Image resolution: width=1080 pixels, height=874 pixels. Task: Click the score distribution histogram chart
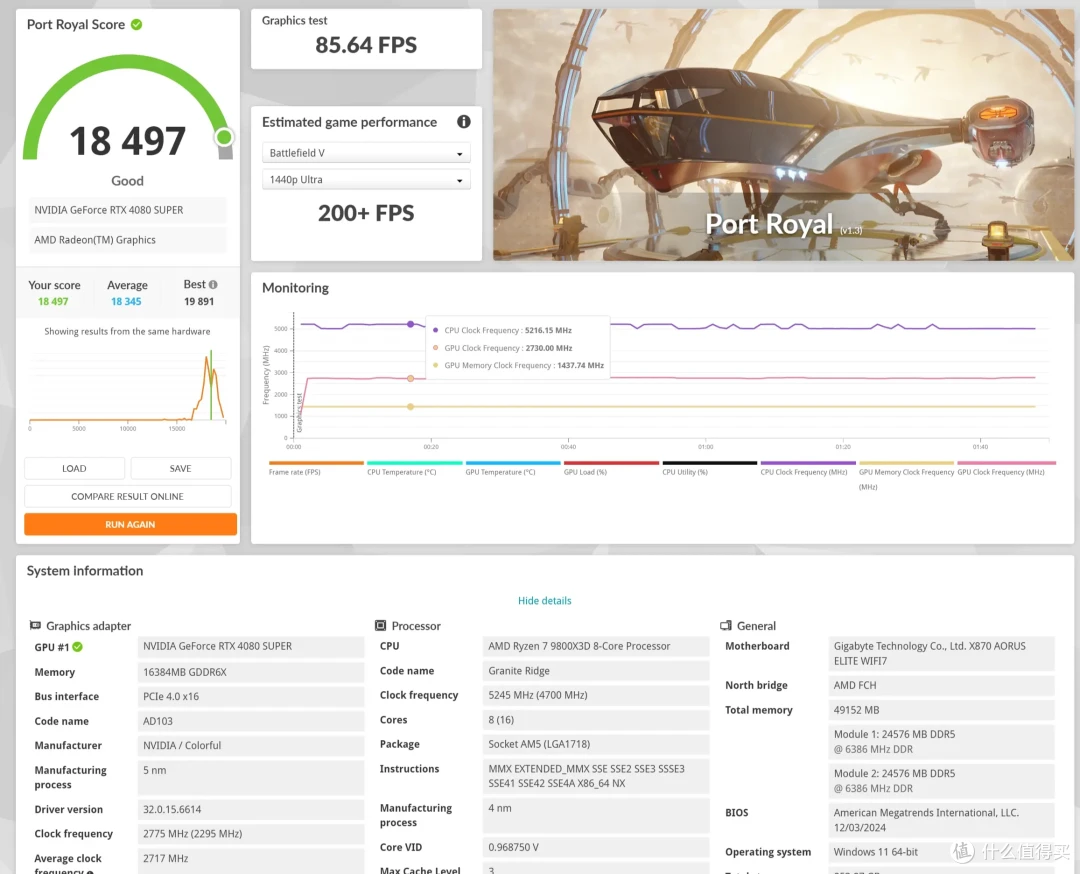coord(127,389)
